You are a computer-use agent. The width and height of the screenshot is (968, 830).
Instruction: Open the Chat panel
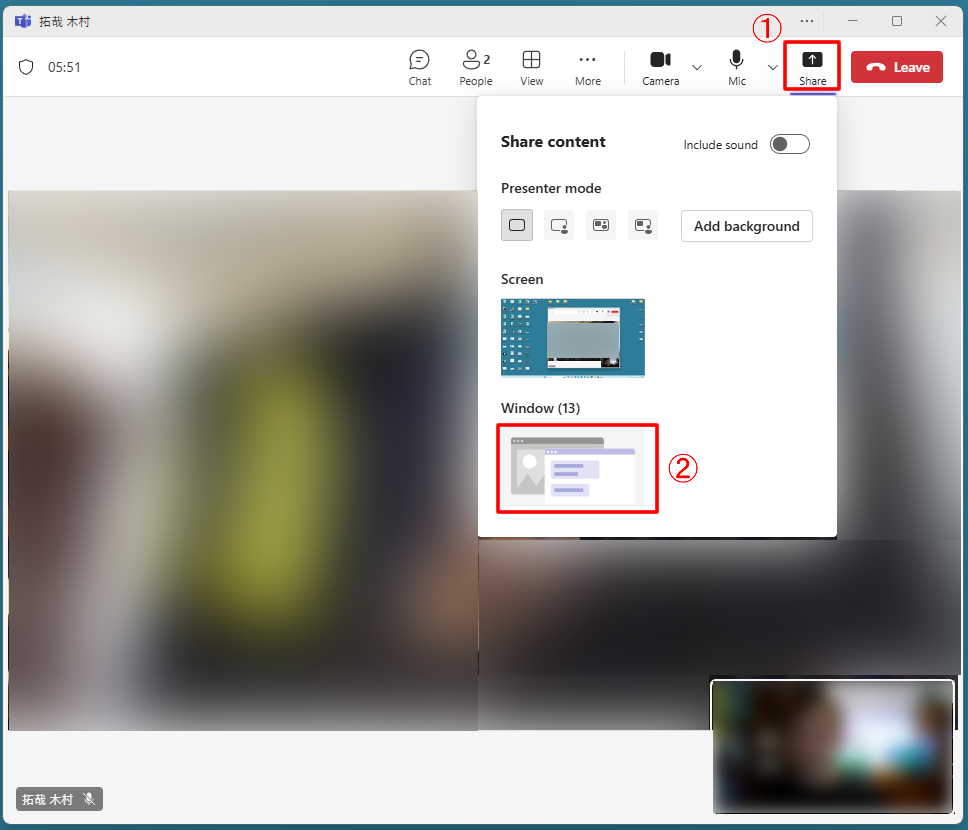[x=419, y=67]
